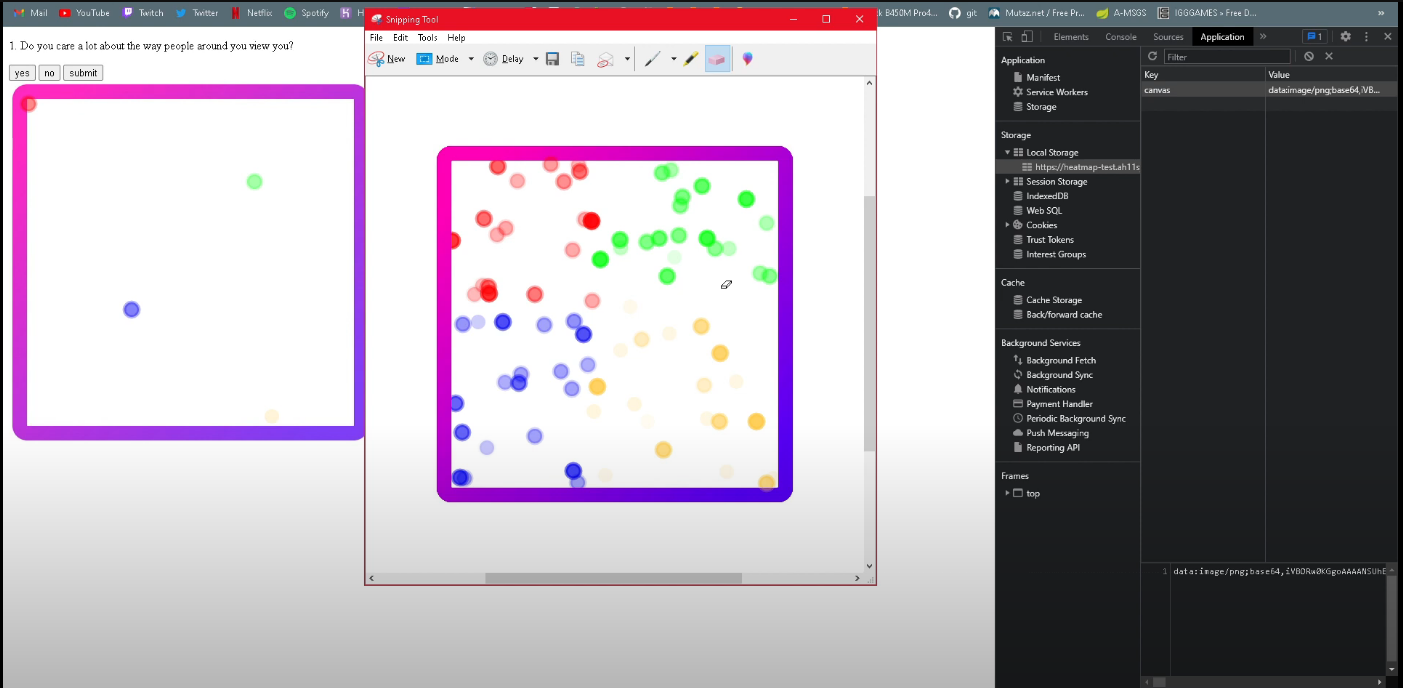Screen dimensions: 1403x688
Task: Select the Pen tool in Snipping Tool
Action: (652, 59)
